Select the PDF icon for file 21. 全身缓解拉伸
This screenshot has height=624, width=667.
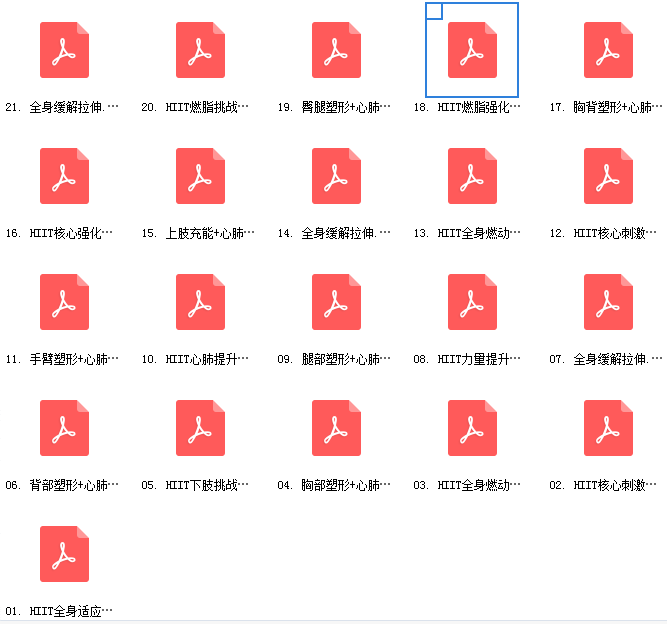click(x=64, y=50)
